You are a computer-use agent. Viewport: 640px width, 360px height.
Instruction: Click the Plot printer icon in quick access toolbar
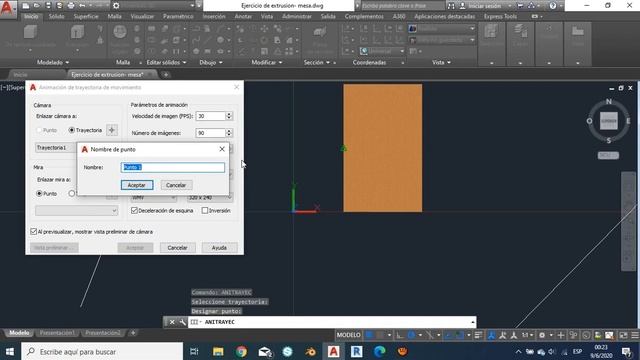pyautogui.click(x=71, y=6)
